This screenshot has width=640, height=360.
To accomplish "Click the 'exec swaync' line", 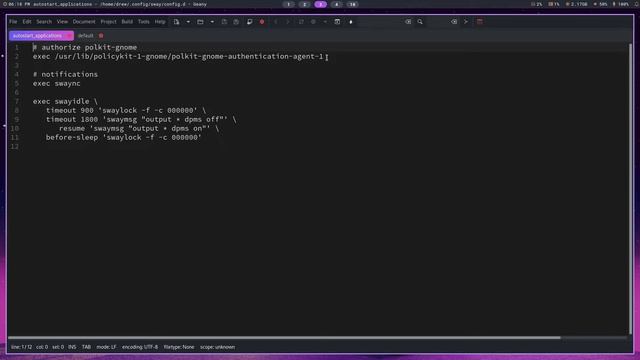I will (x=57, y=83).
